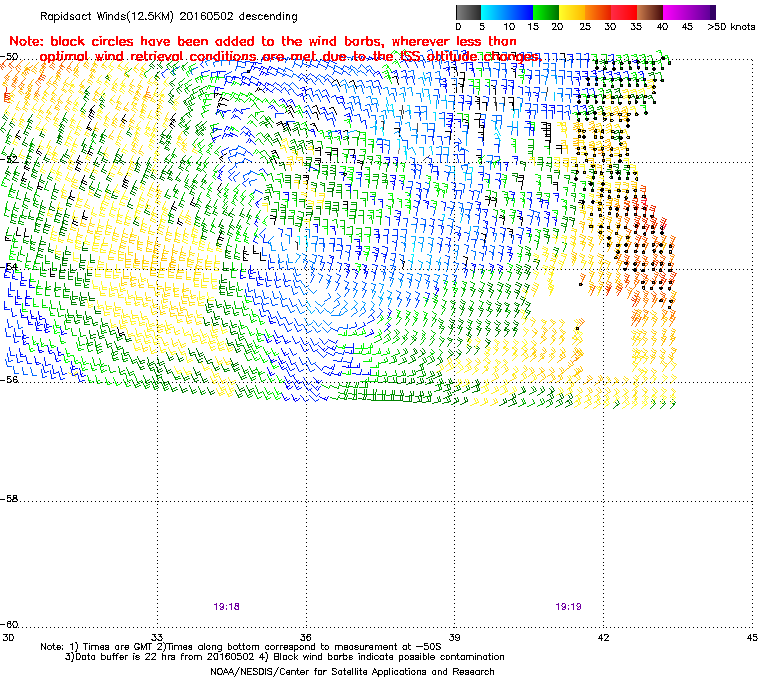Click the gray 0-5 knots color swatch
Image resolution: width=760 pixels, height=688 pixels.
pyautogui.click(x=468, y=12)
